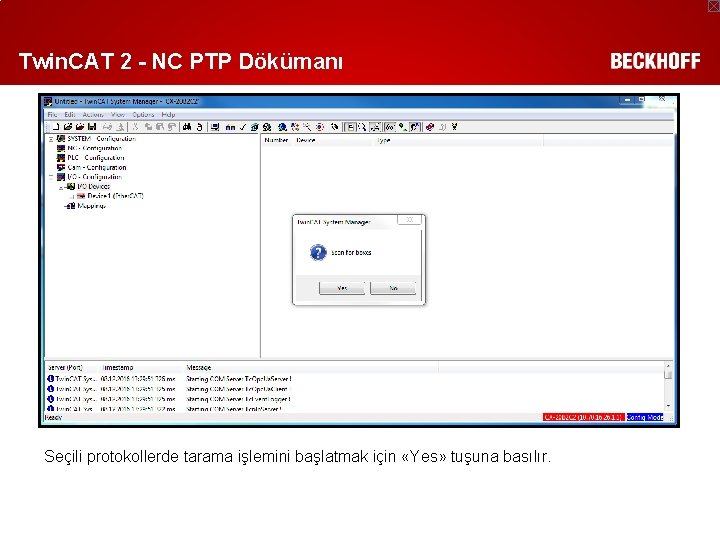Click the Find binoculars toolbar icon
The image size is (720, 540).
point(186,127)
